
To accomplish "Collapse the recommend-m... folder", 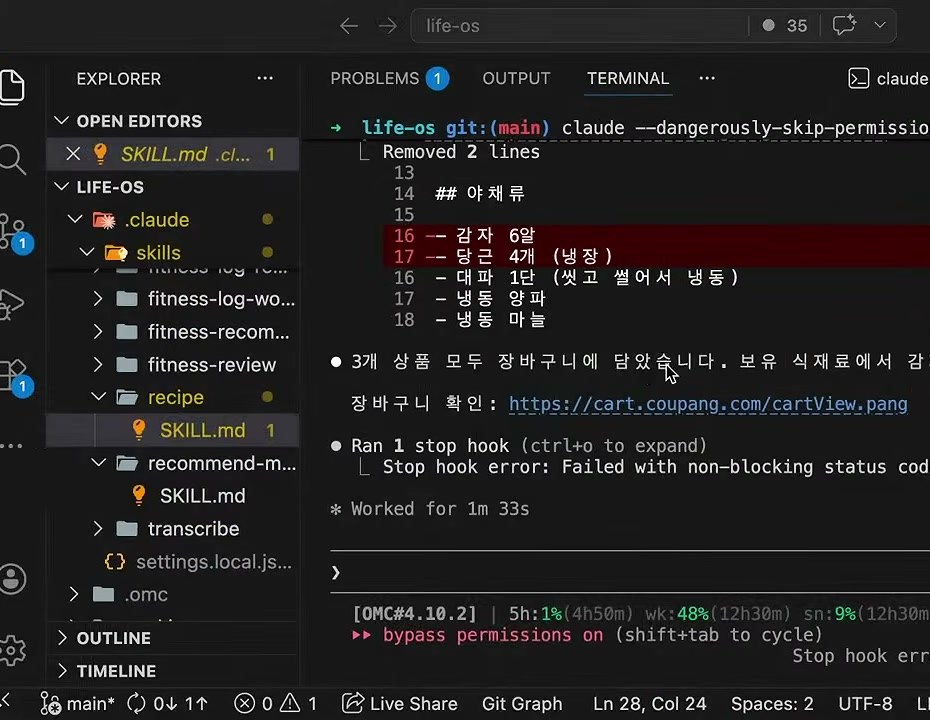I will [98, 463].
